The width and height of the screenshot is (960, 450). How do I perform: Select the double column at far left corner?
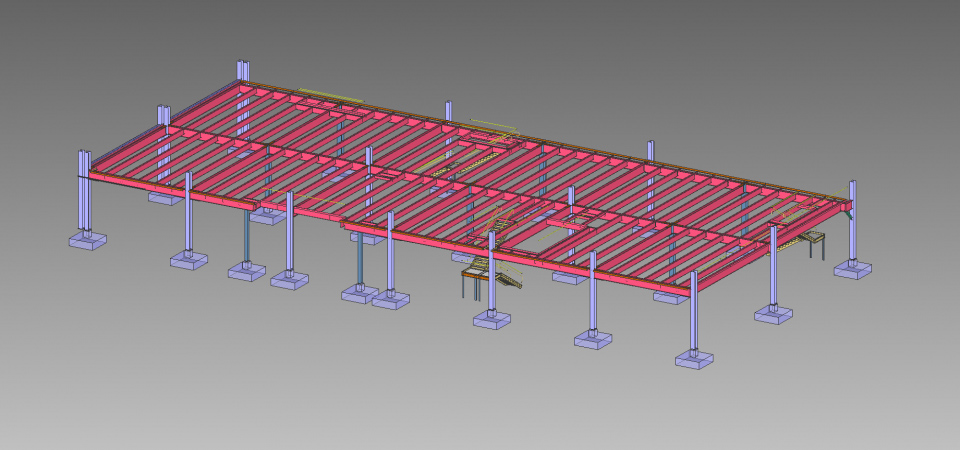coord(83,190)
